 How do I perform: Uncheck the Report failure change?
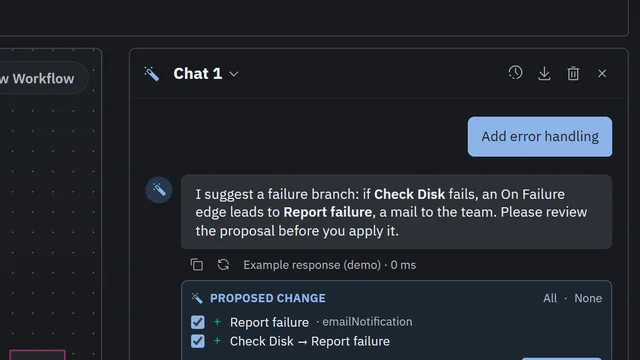pyautogui.click(x=198, y=322)
